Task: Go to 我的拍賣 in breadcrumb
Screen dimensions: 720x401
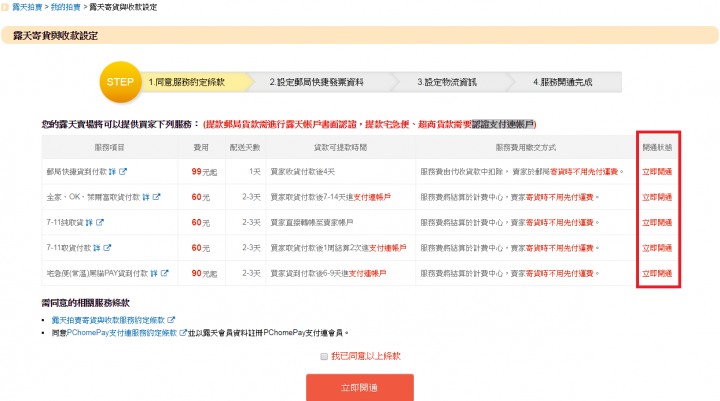Action: click(x=66, y=7)
